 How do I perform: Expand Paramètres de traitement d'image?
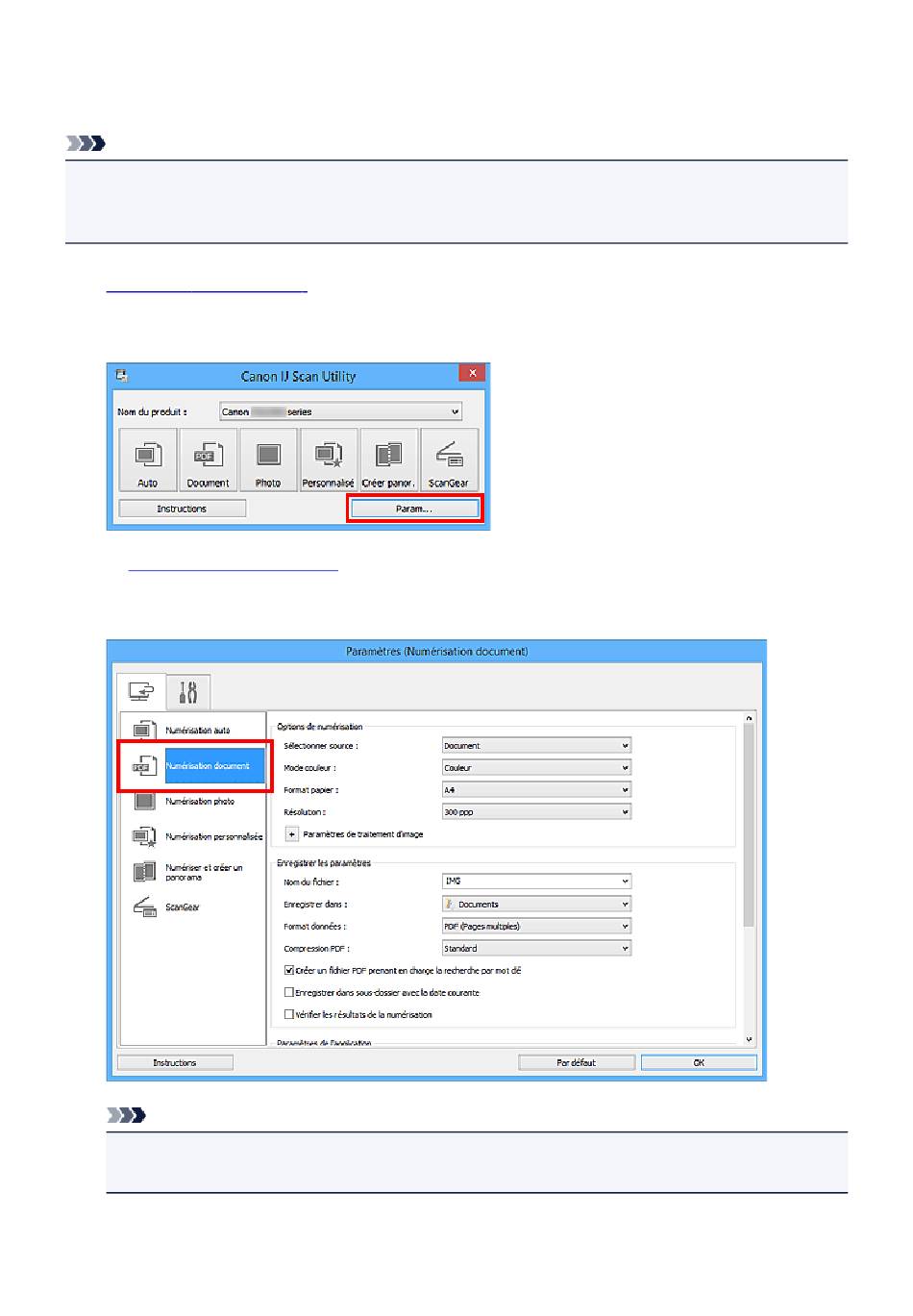292,834
